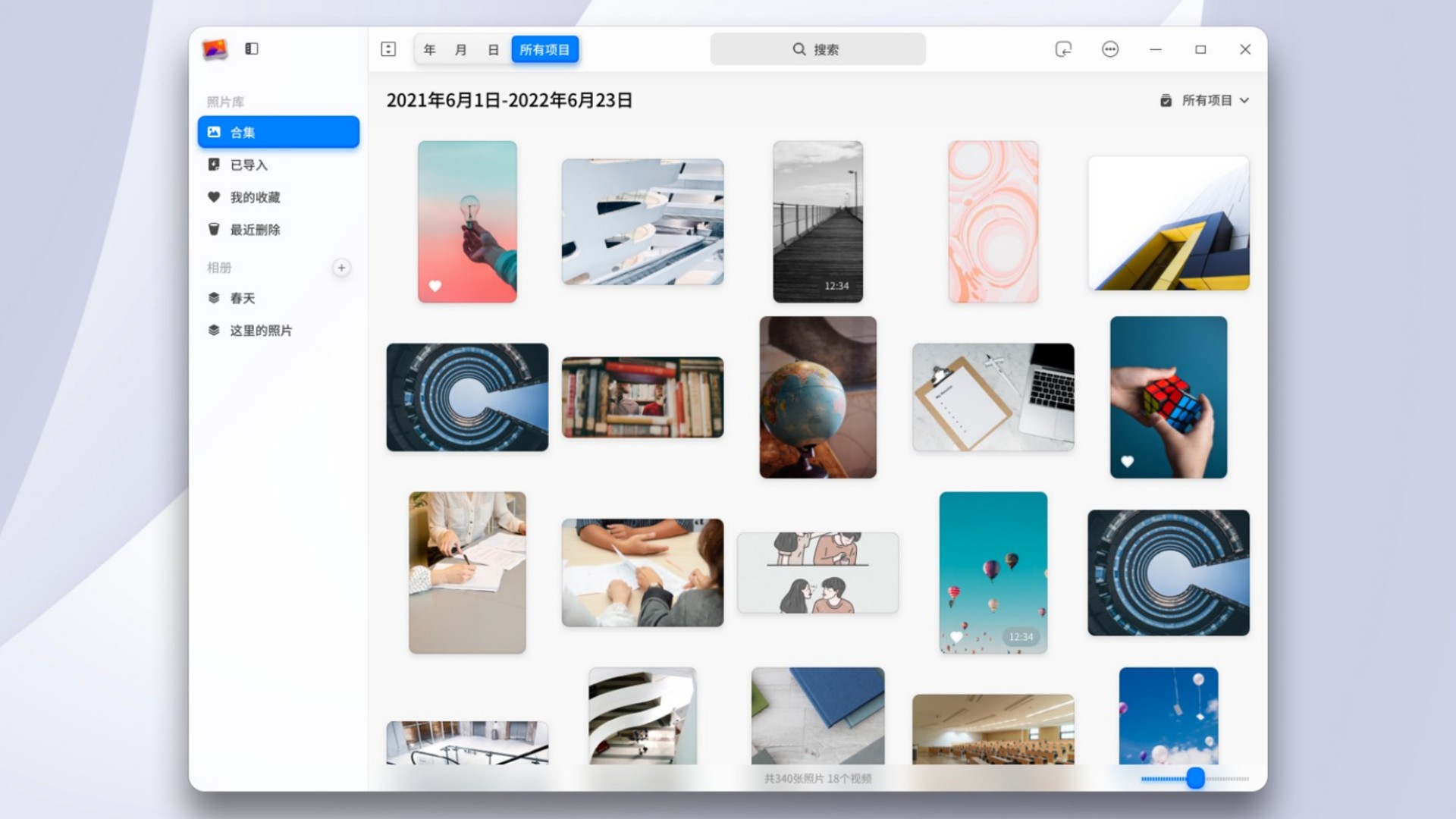The image size is (1456, 819).
Task: Click the fit-display icon beside date tabs
Action: (388, 49)
